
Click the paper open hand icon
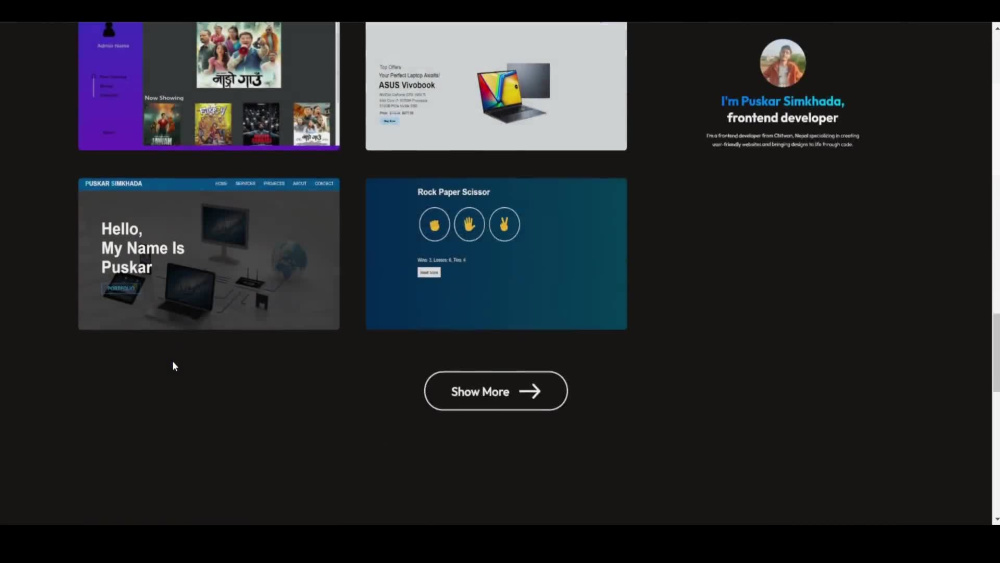469,224
